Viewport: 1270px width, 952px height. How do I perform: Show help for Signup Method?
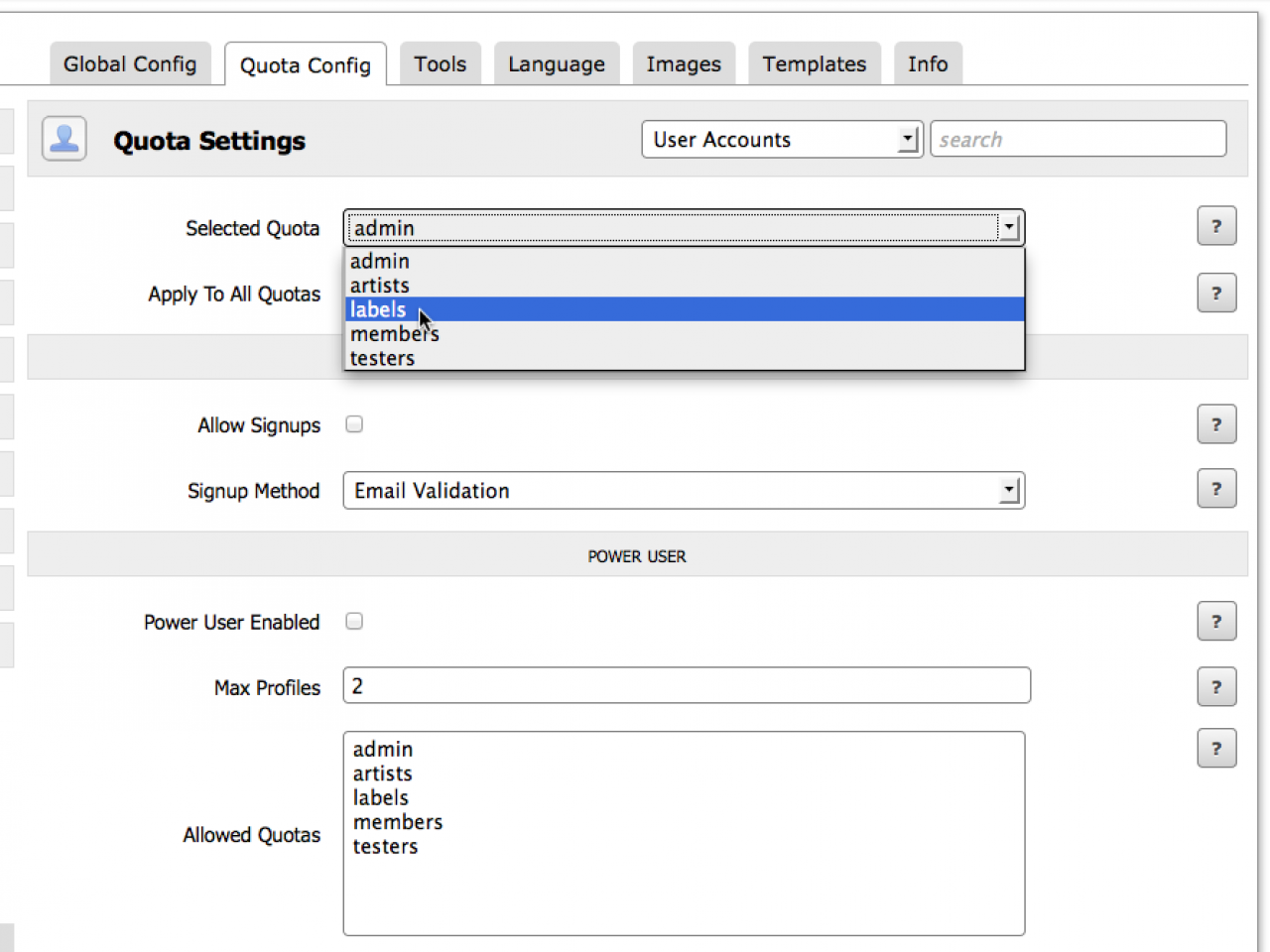click(1215, 489)
